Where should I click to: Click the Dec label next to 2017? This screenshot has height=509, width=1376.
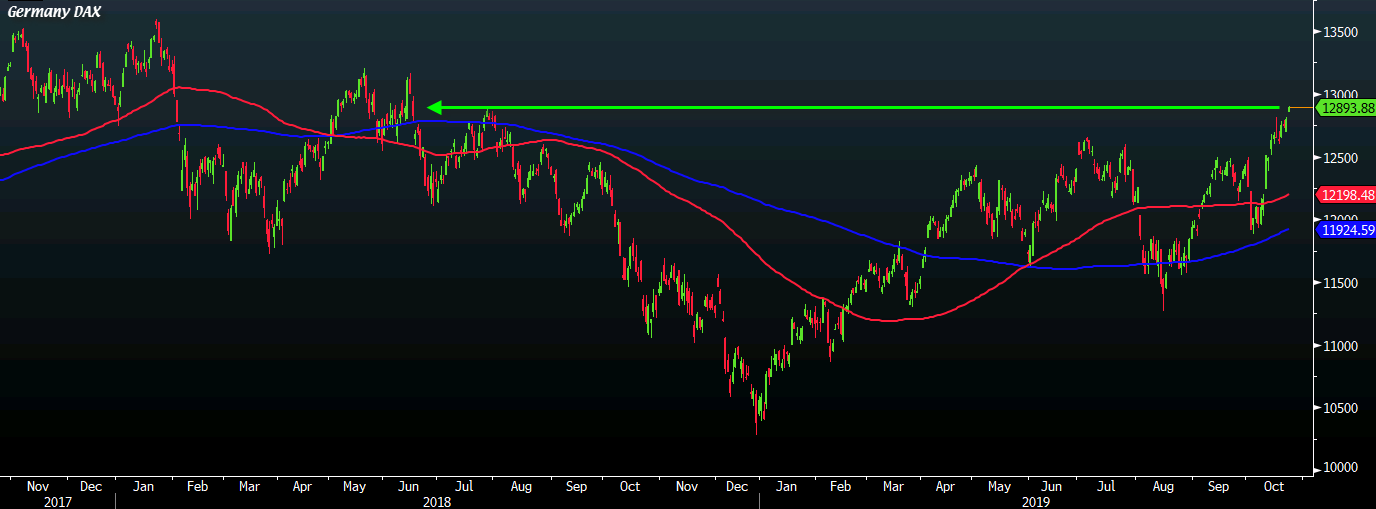[90, 486]
